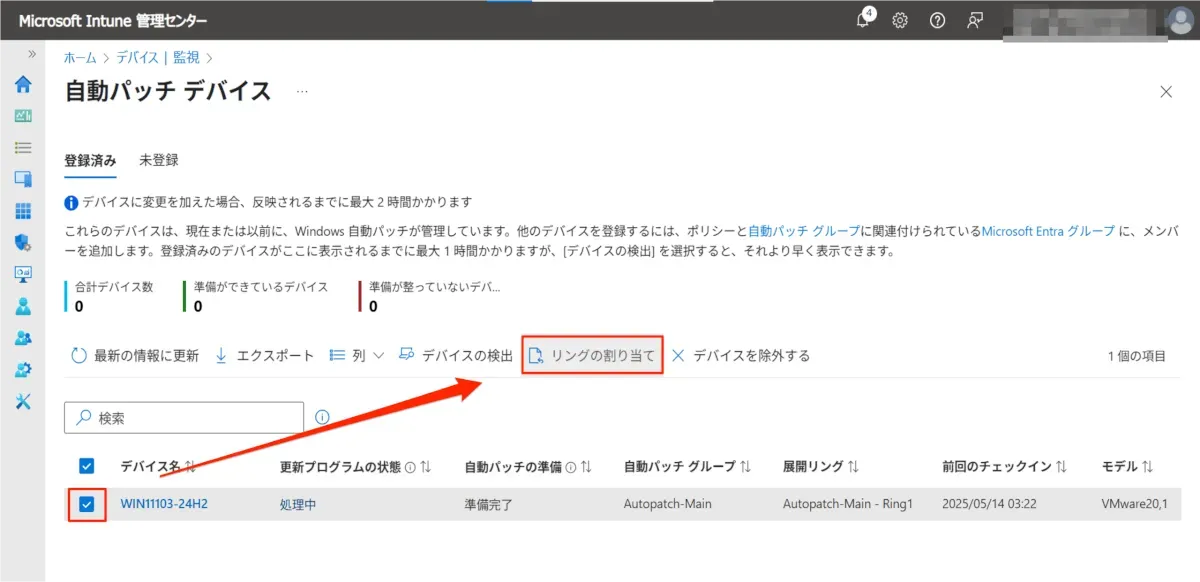
Task: Open the feedback icon in header
Action: 975,20
